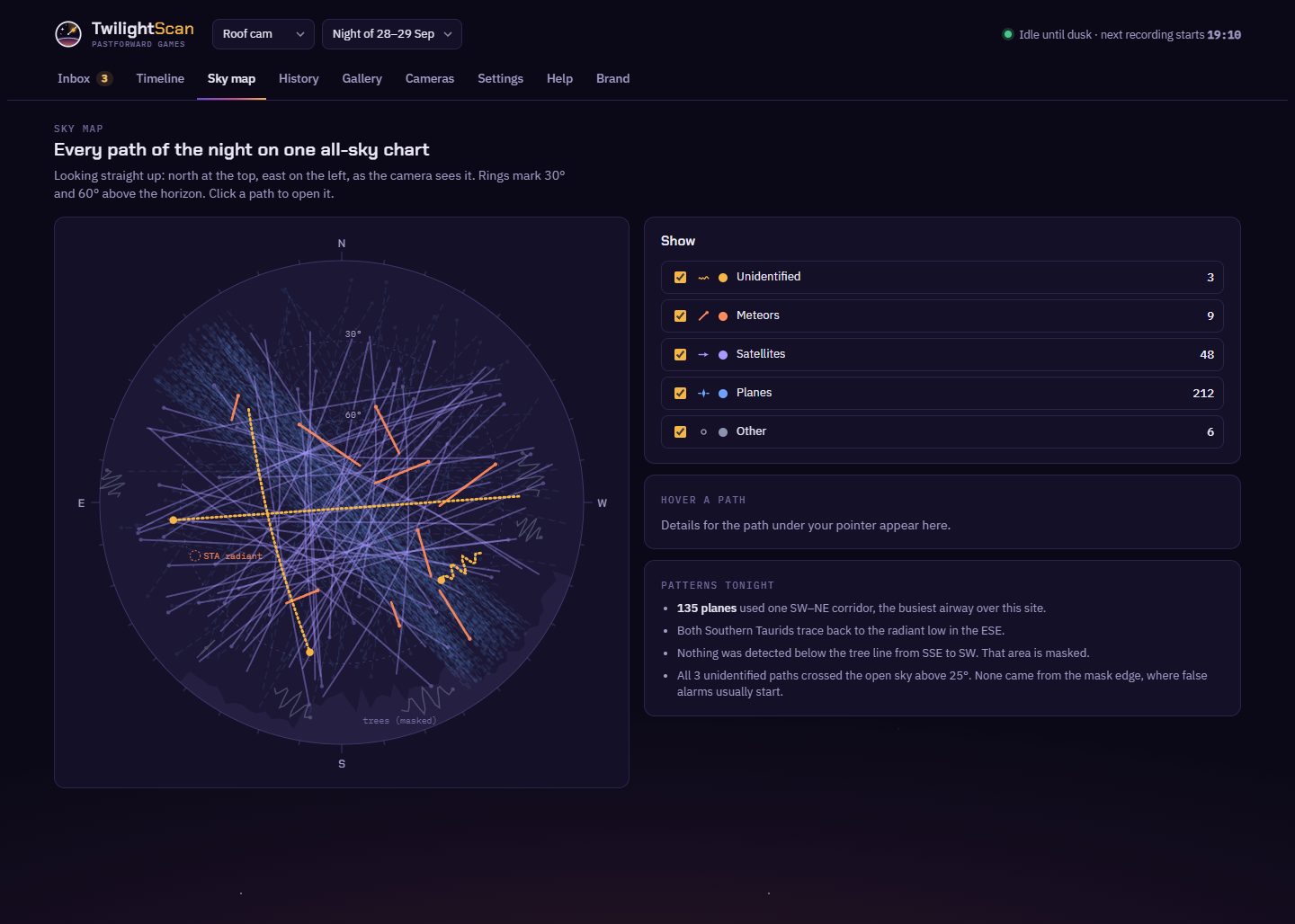This screenshot has height=924, width=1295.
Task: Click the 135 planes pattern note
Action: click(862, 609)
